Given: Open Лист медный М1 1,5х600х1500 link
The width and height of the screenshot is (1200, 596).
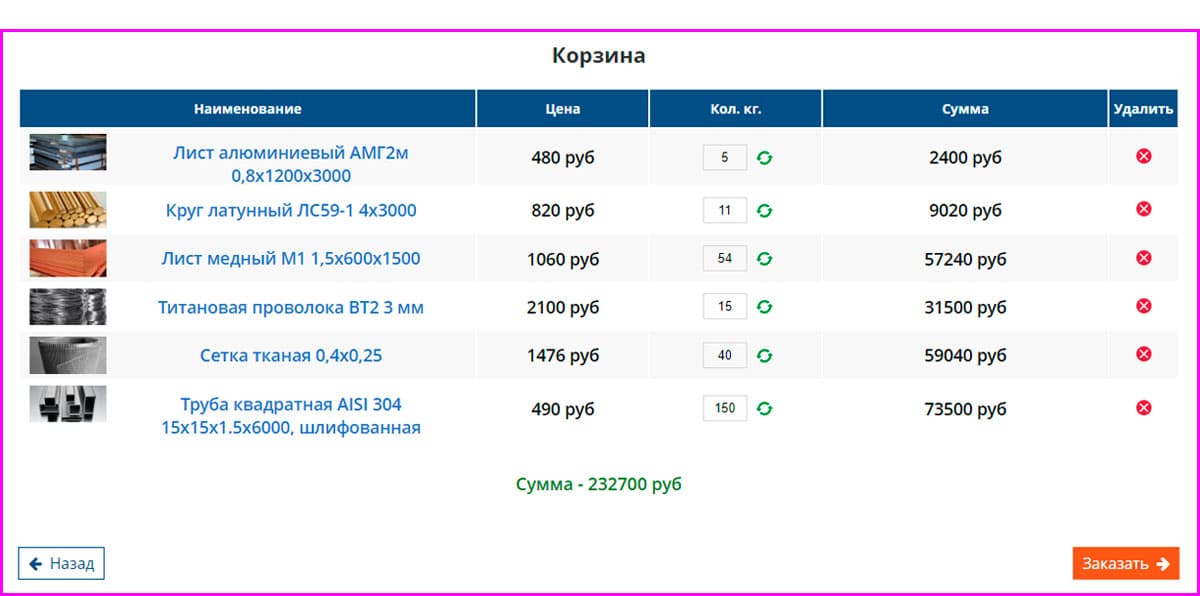Looking at the screenshot, I should [291, 259].
